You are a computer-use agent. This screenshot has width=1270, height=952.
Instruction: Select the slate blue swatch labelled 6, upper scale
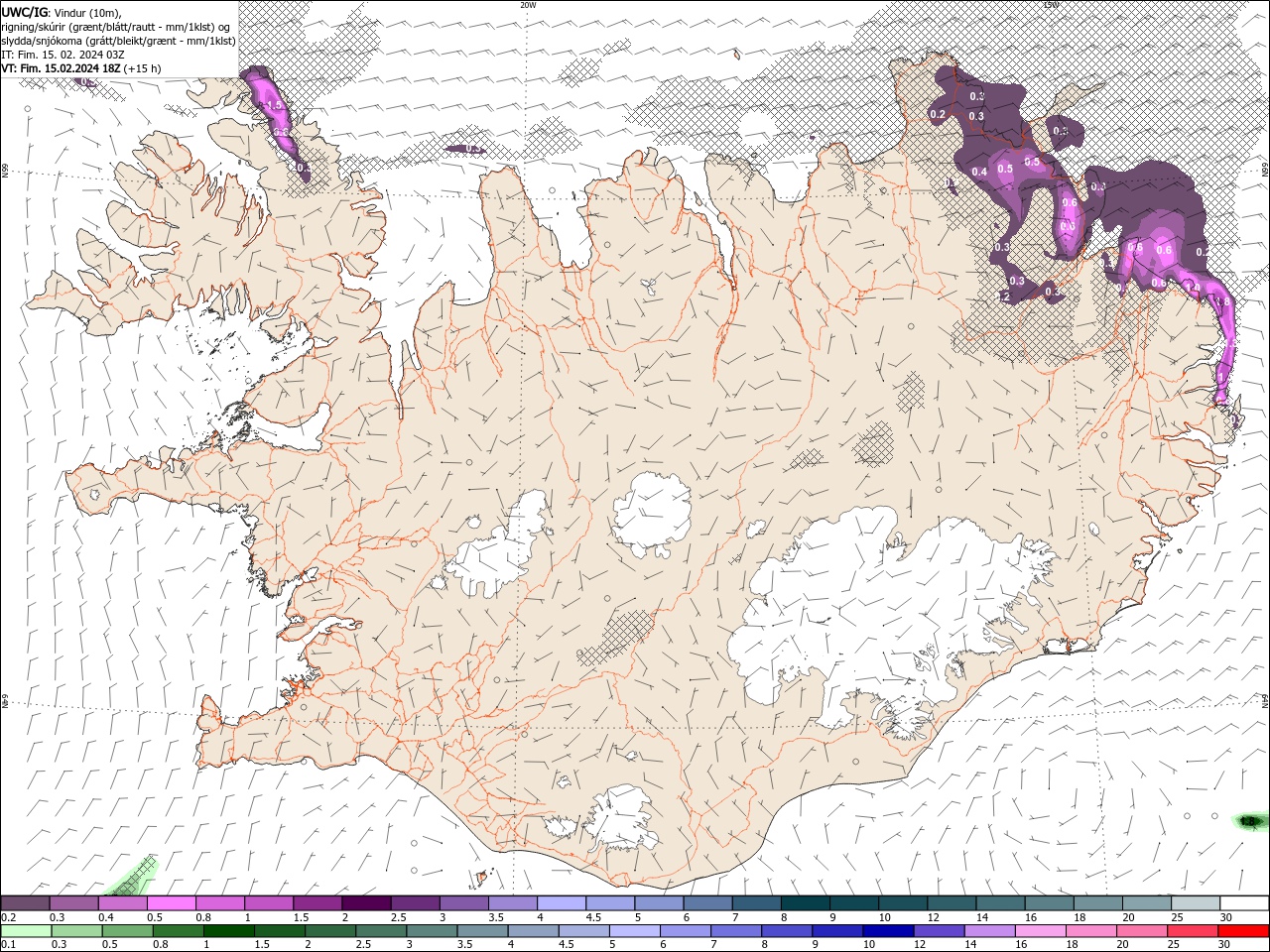(x=707, y=903)
